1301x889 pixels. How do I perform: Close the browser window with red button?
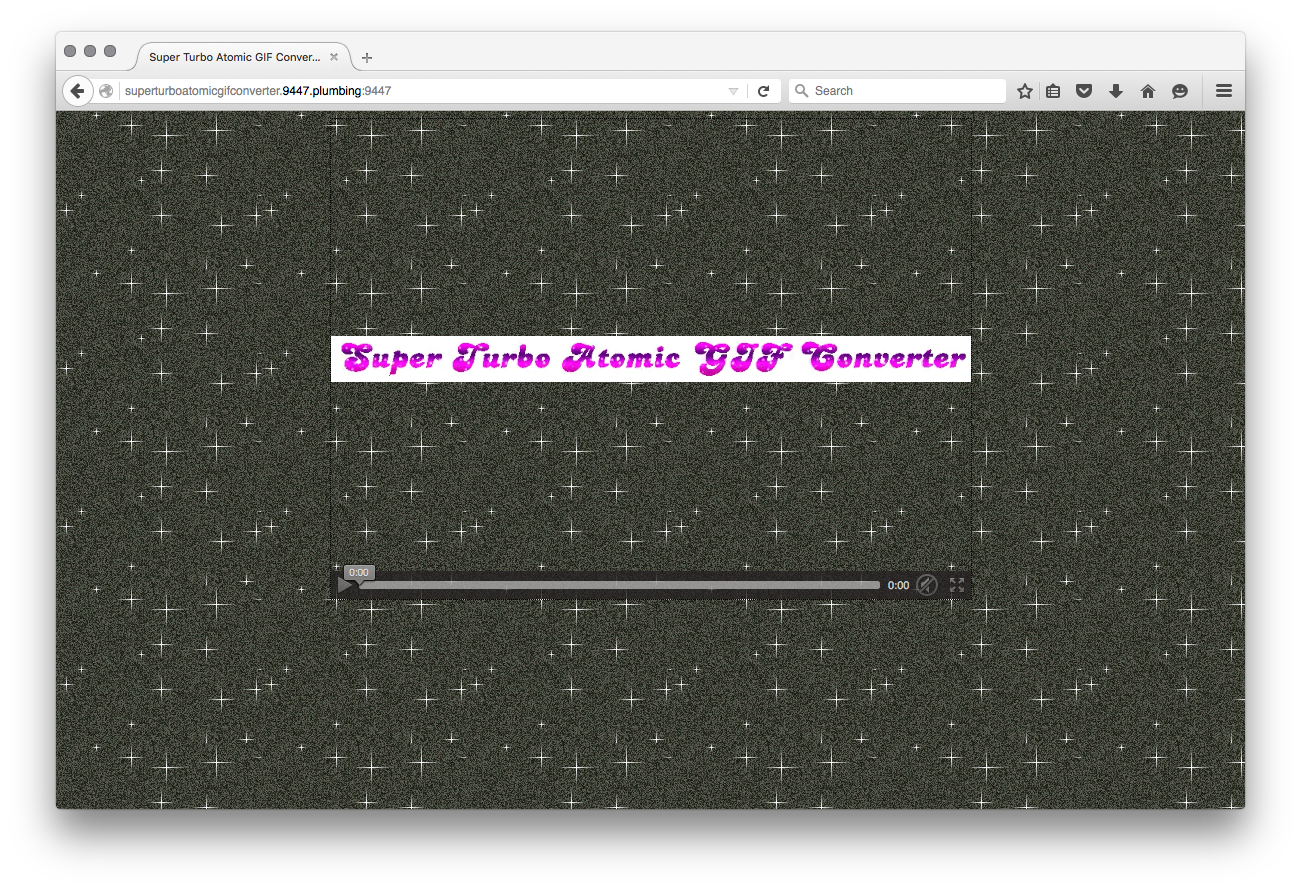coord(70,51)
